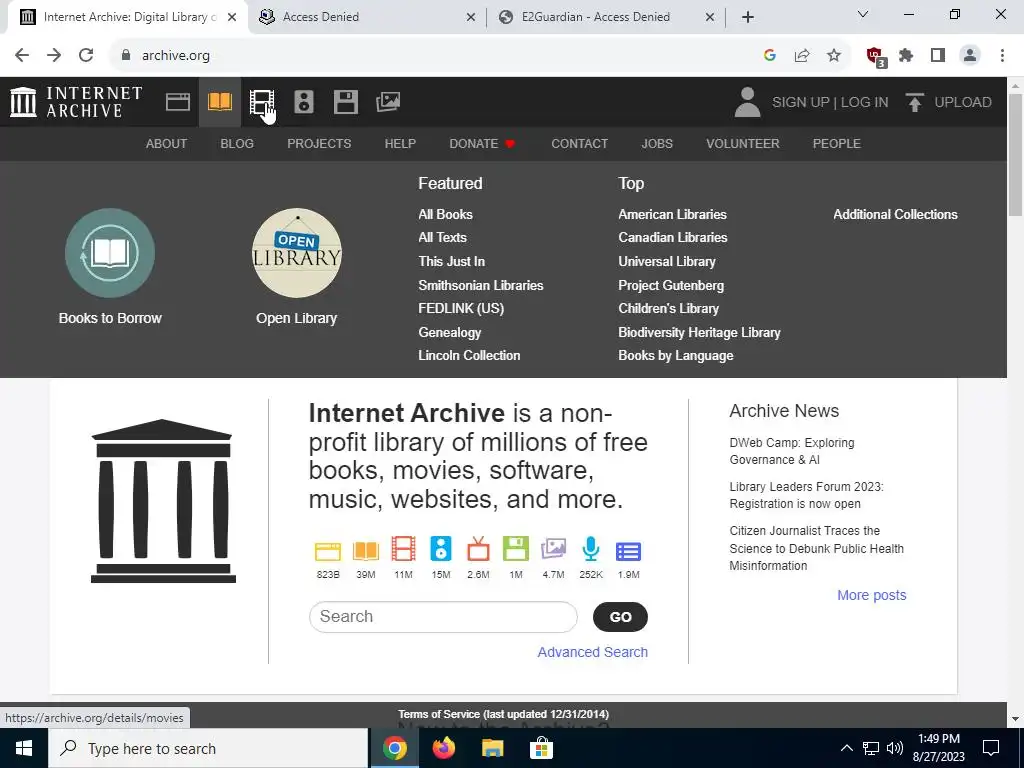This screenshot has width=1024, height=768.
Task: Open the Project Gutenberg link
Action: click(671, 285)
